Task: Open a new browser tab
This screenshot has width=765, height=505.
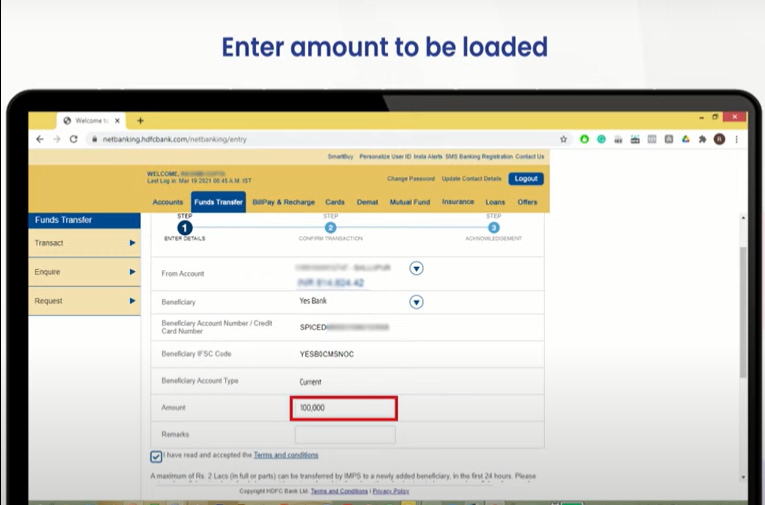Action: pyautogui.click(x=141, y=121)
